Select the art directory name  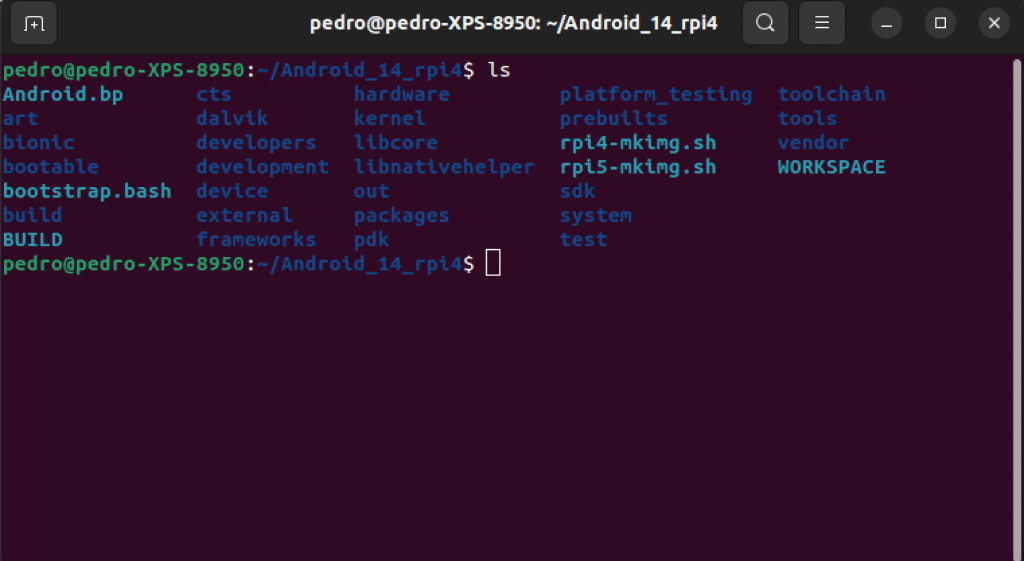[20, 118]
